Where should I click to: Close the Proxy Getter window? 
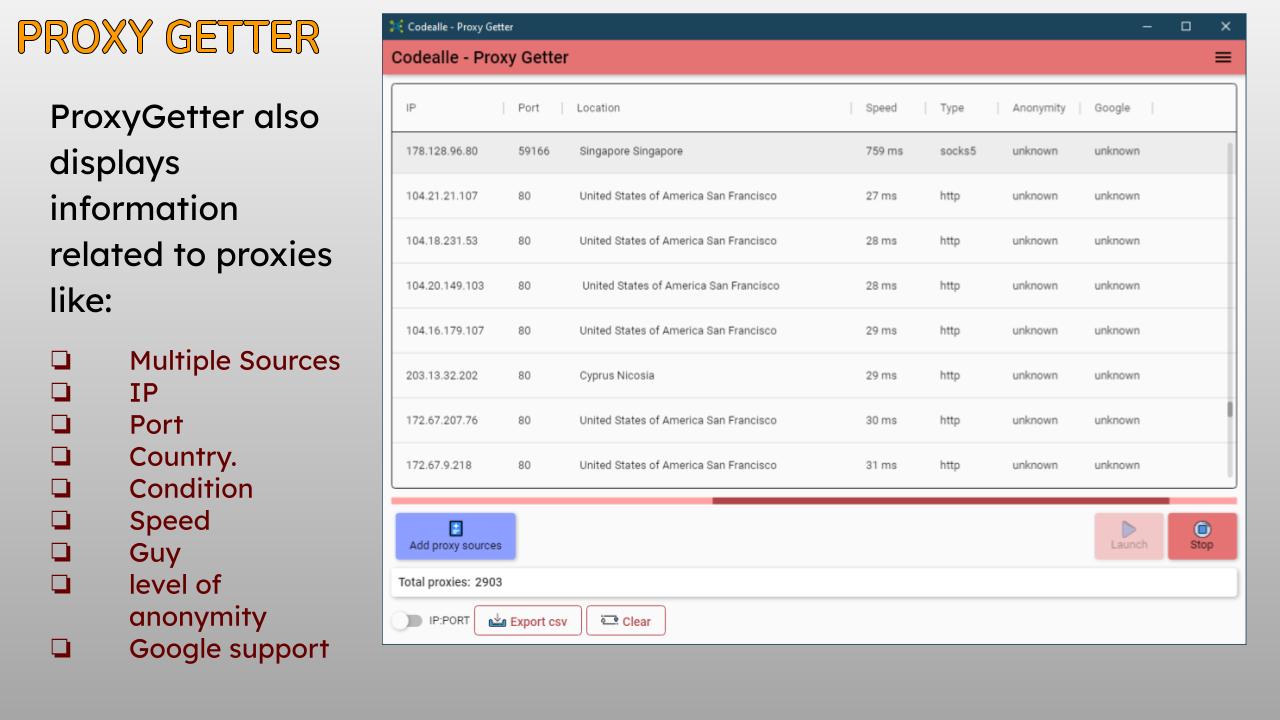[x=1226, y=26]
